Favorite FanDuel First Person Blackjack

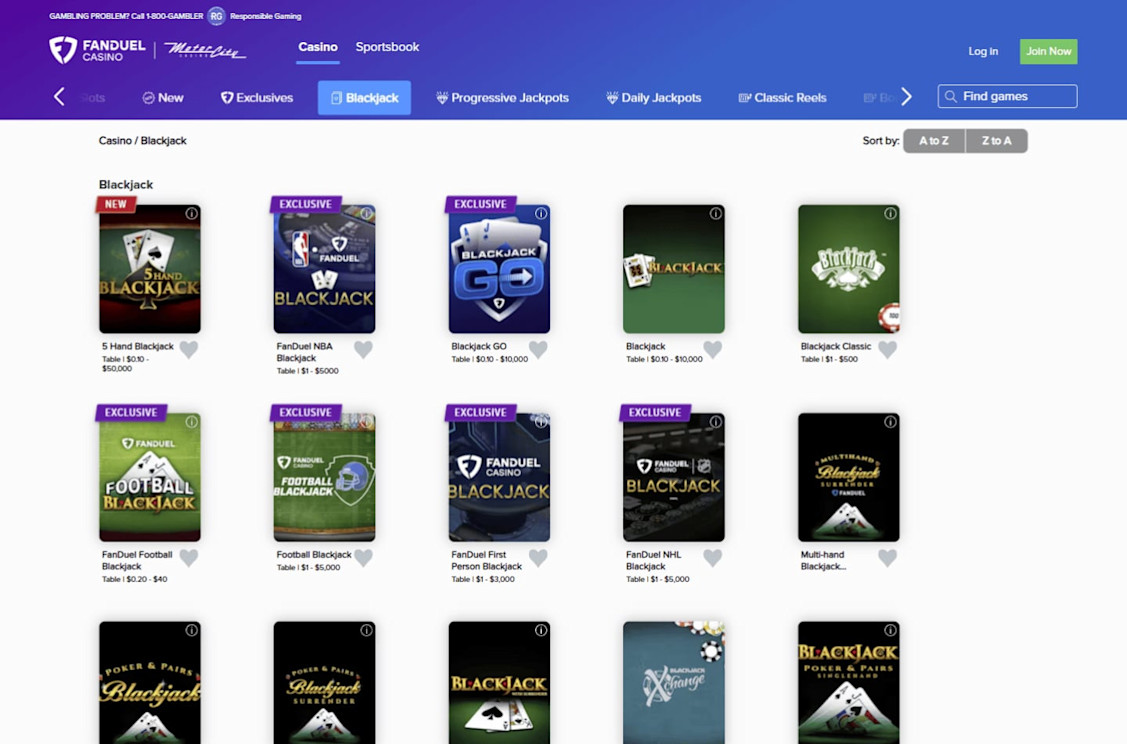538,558
